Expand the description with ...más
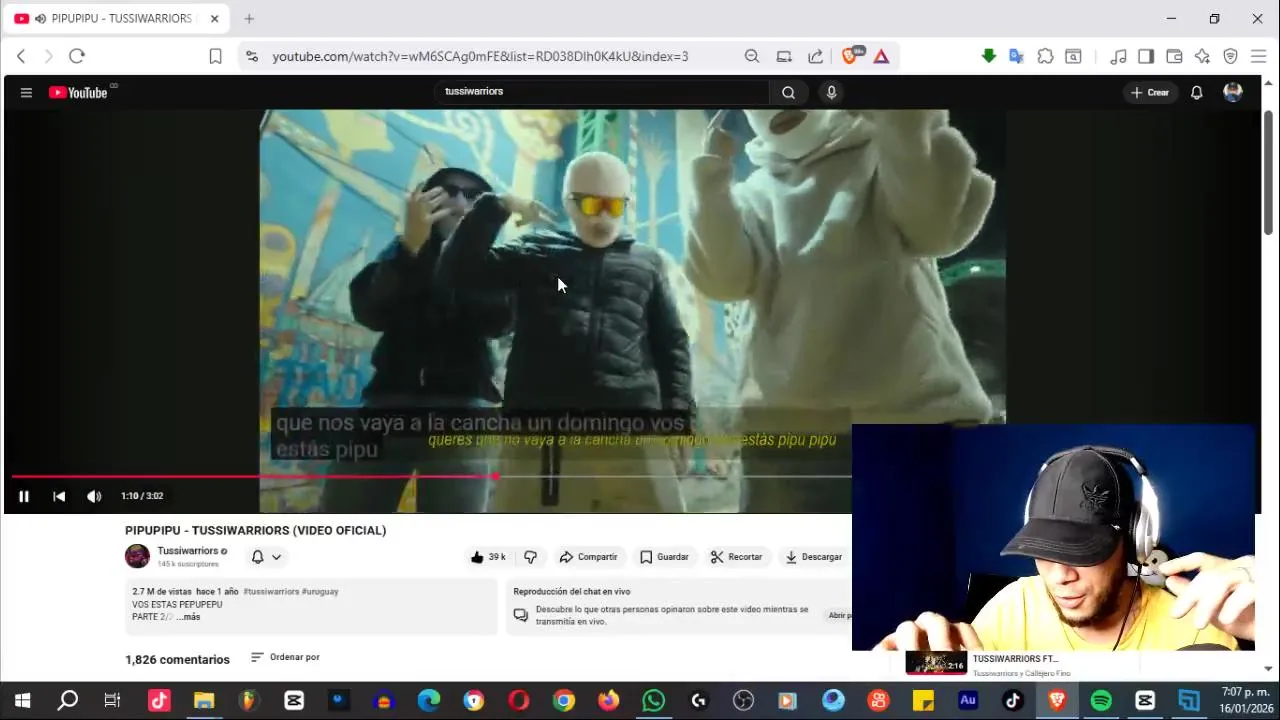Viewport: 1280px width, 720px height. click(188, 617)
